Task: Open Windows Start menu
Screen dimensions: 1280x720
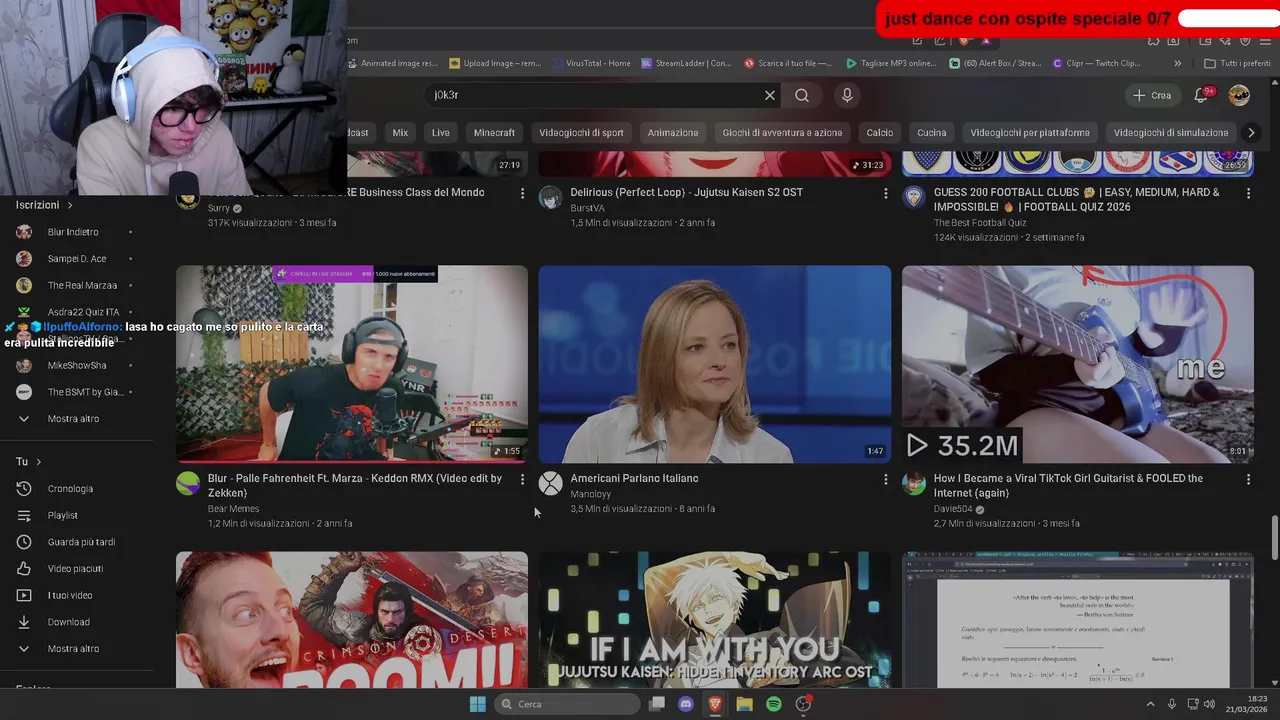Action: [x=478, y=704]
